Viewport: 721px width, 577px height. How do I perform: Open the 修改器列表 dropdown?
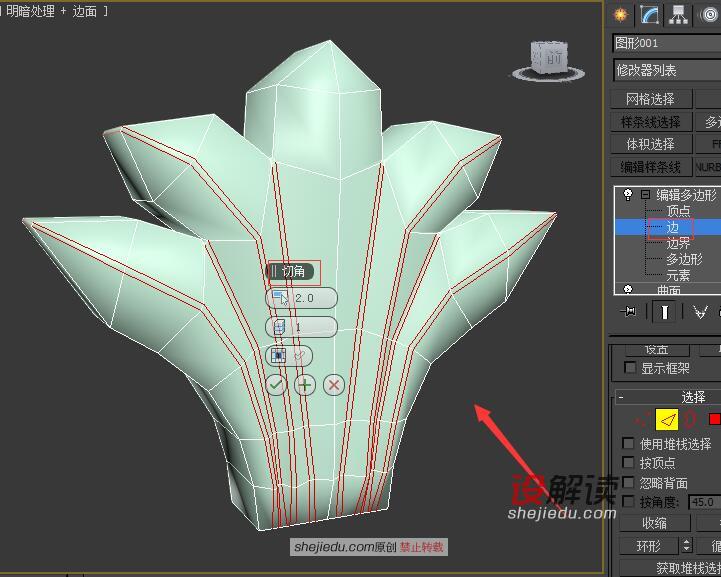click(x=665, y=70)
